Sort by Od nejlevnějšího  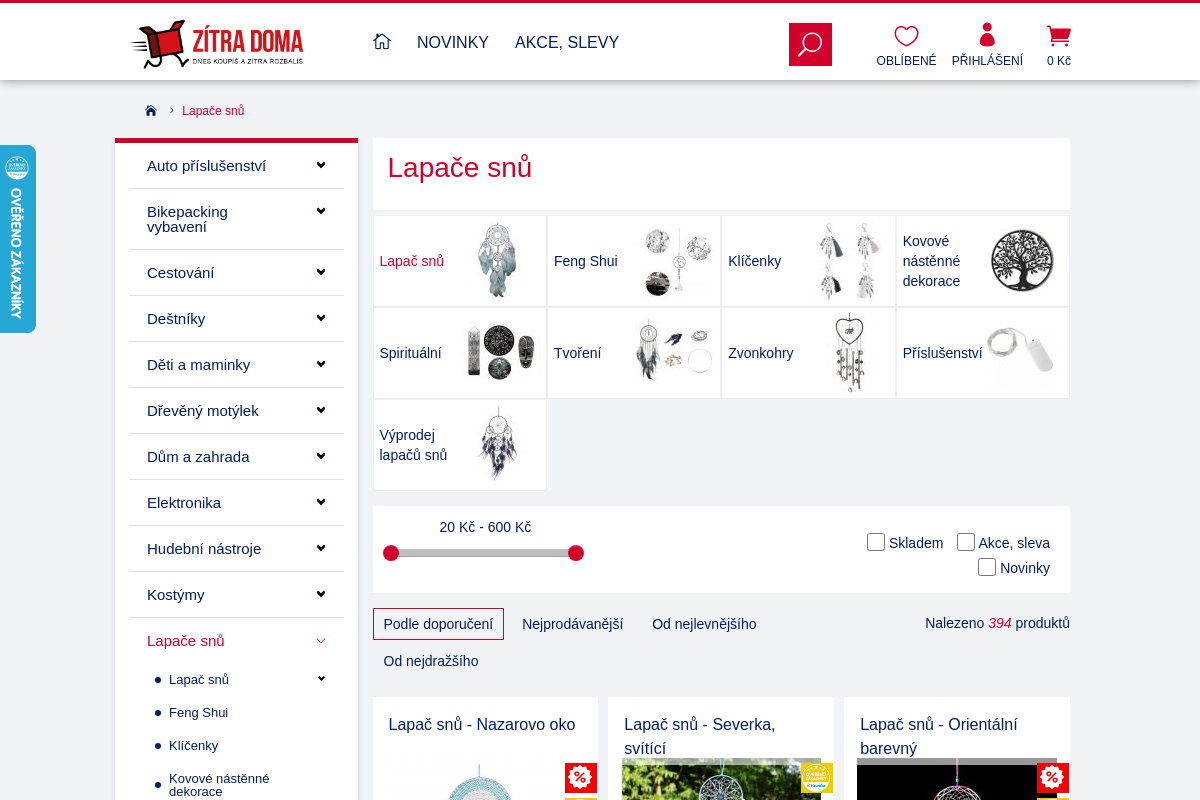(704, 624)
